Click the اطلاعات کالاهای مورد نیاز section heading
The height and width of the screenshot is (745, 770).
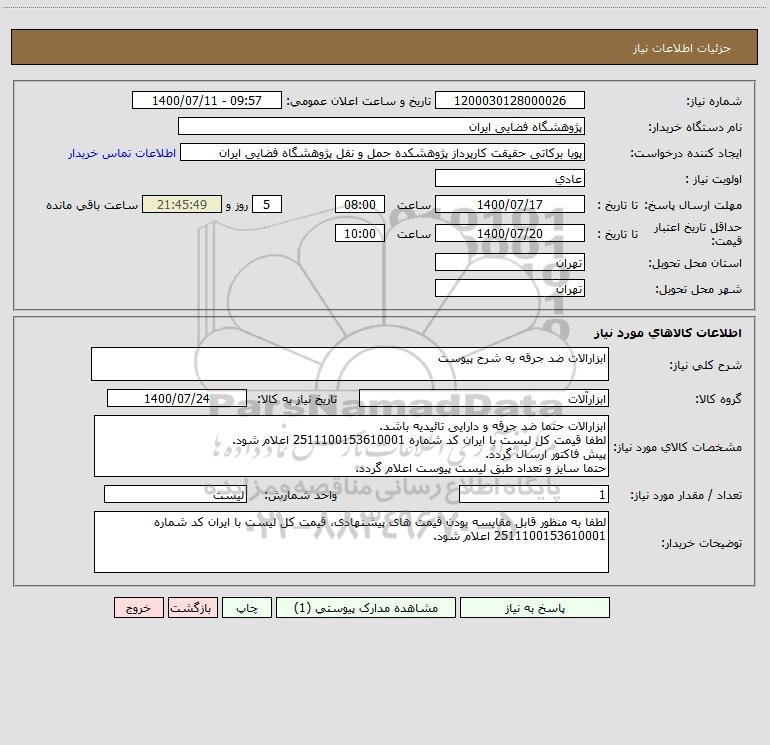[x=667, y=332]
